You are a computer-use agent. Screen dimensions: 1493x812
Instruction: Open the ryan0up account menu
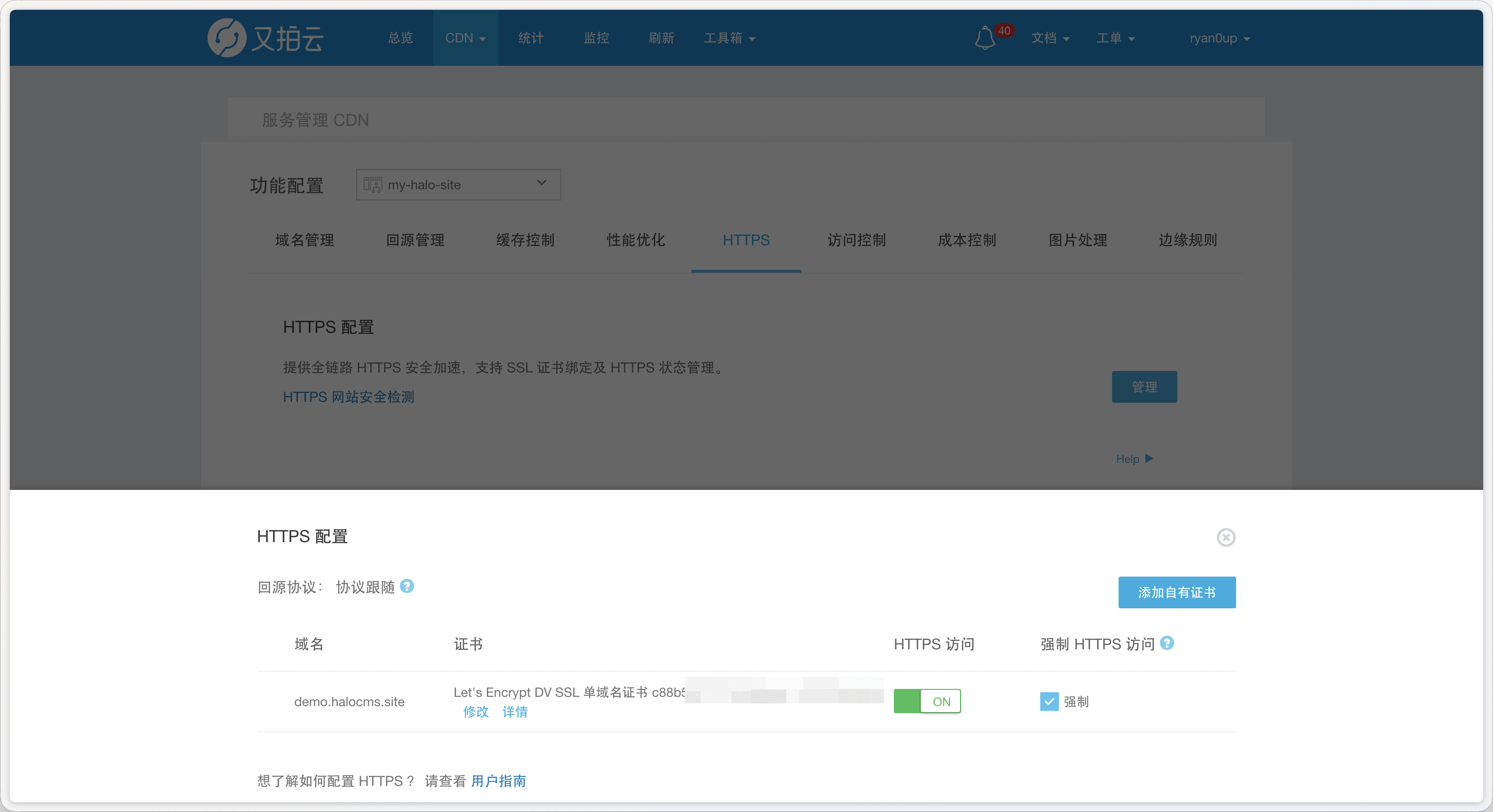coord(1219,38)
